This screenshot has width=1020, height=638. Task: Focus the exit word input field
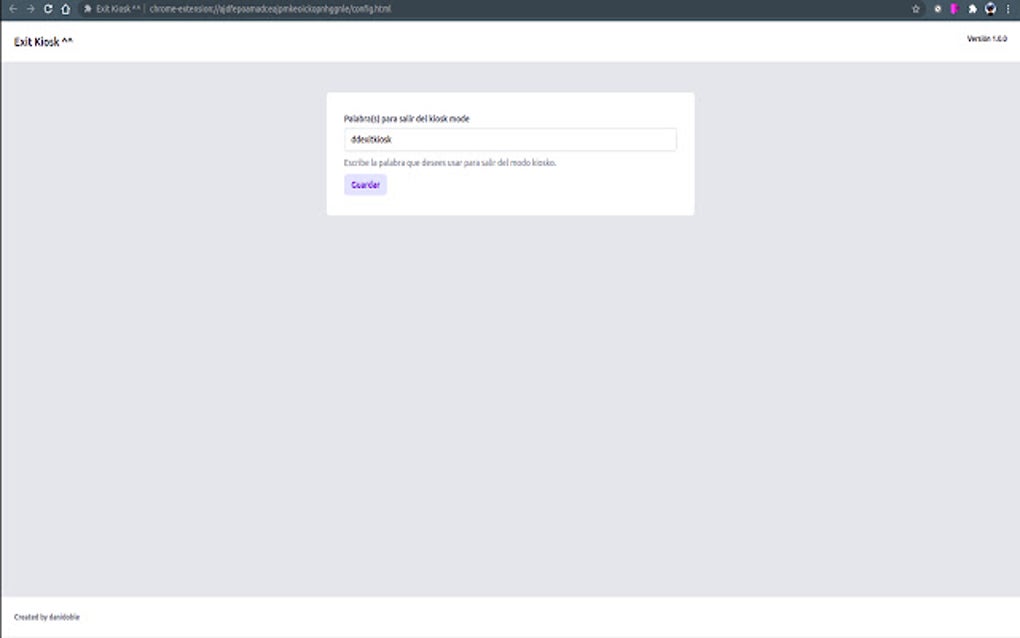(510, 139)
